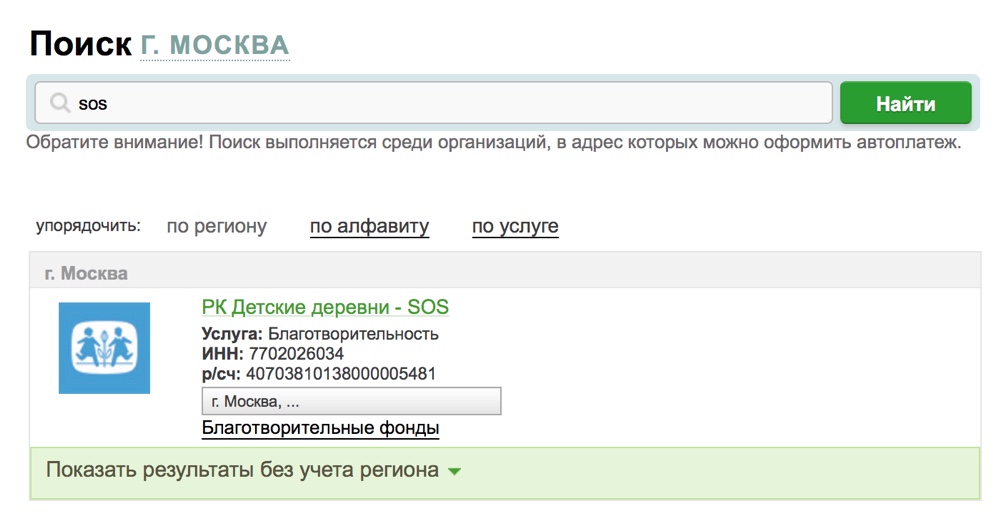
Task: Click the SOS Children's Villages logo
Action: point(104,348)
